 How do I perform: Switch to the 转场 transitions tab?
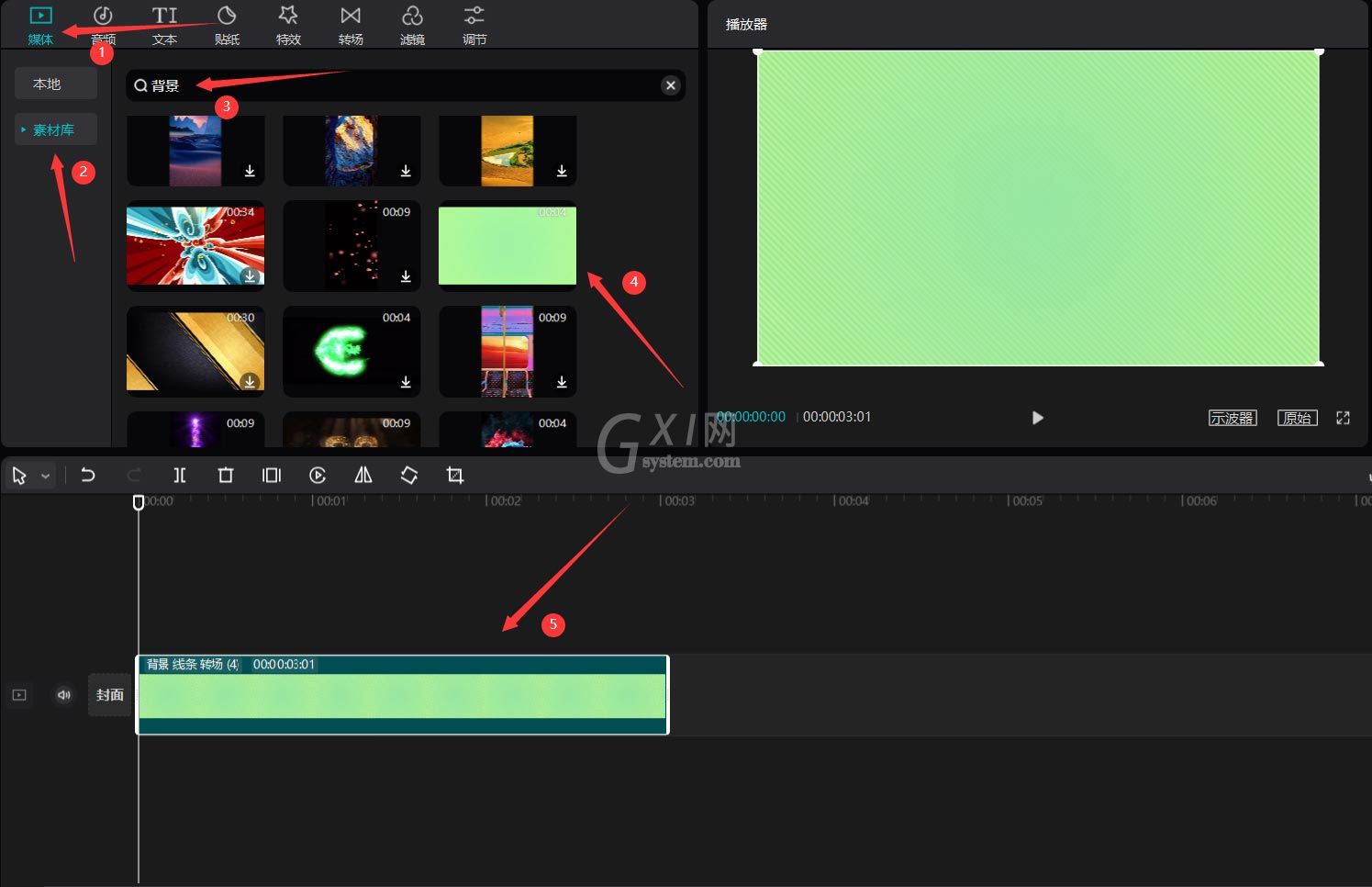(351, 25)
